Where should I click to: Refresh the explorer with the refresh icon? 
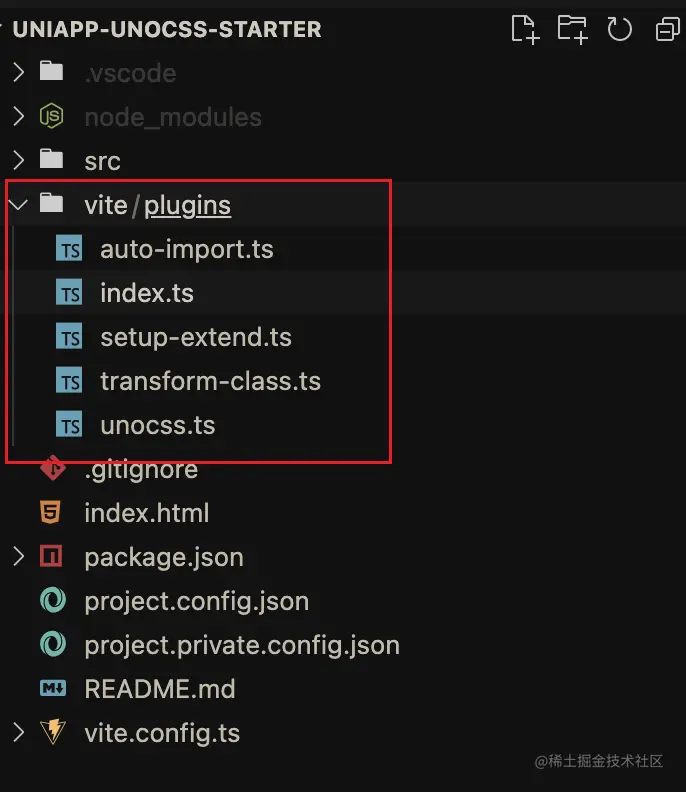pos(619,29)
